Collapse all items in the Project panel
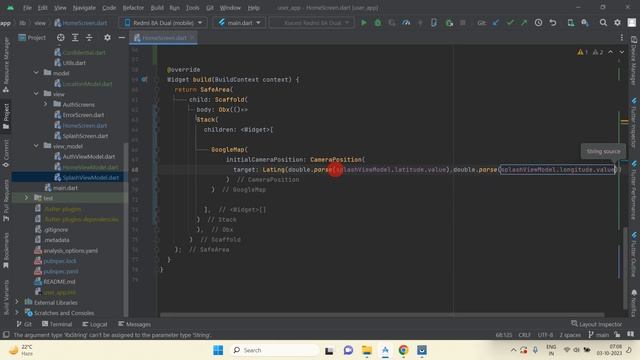 point(89,38)
